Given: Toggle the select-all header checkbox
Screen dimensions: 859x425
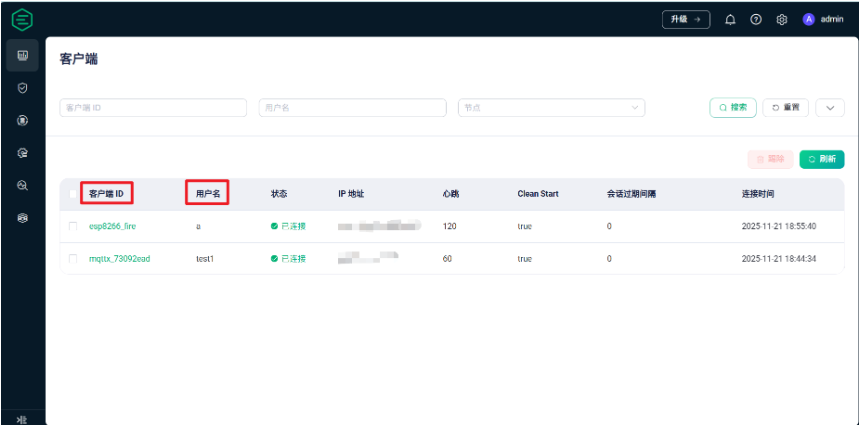Looking at the screenshot, I should pyautogui.click(x=73, y=194).
